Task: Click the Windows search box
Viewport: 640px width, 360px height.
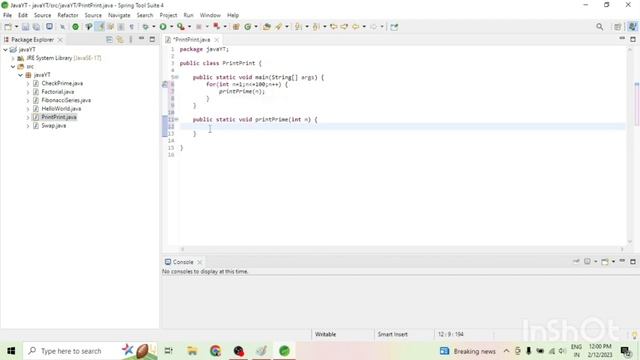Action: click(89, 351)
